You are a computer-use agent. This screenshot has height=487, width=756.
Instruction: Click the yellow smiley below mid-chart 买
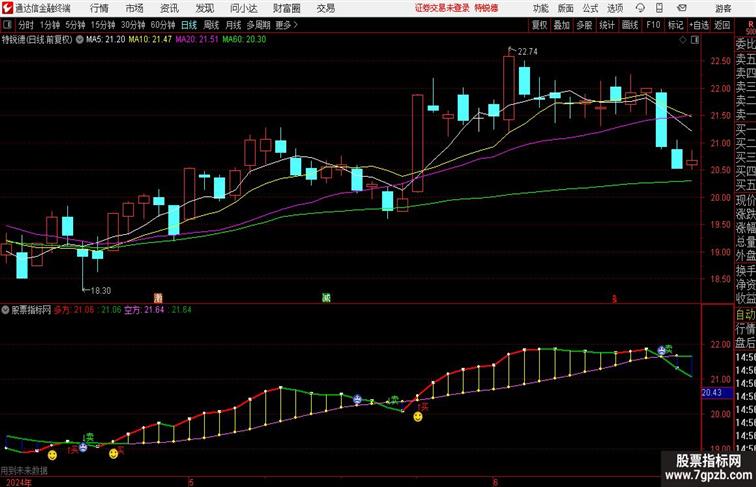418,417
